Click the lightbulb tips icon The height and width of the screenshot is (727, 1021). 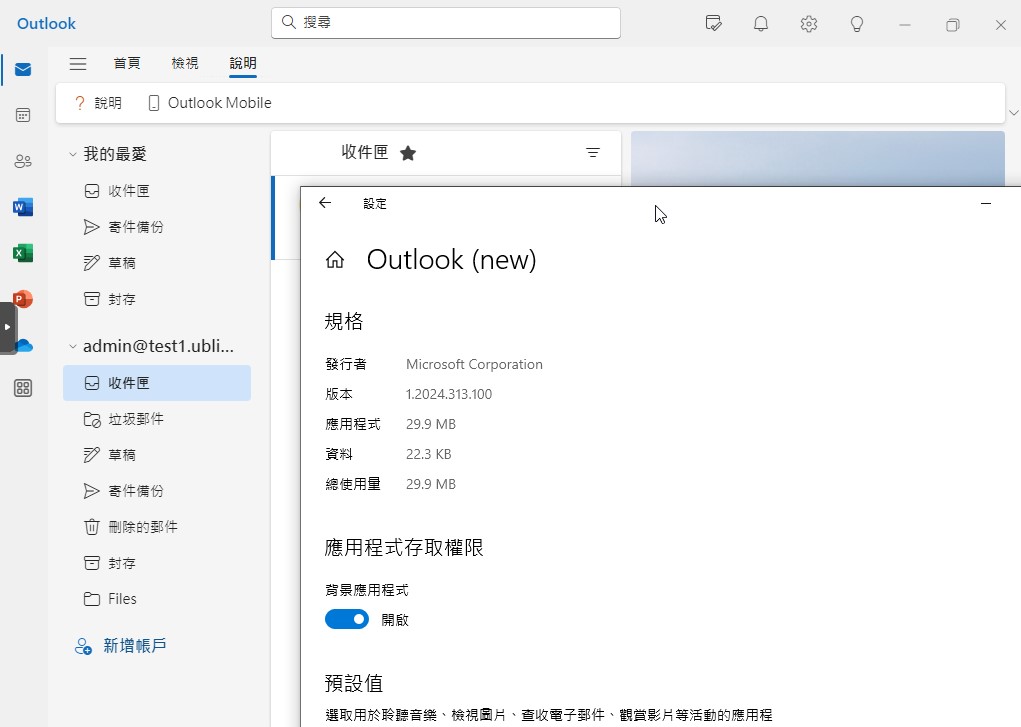pyautogui.click(x=857, y=24)
